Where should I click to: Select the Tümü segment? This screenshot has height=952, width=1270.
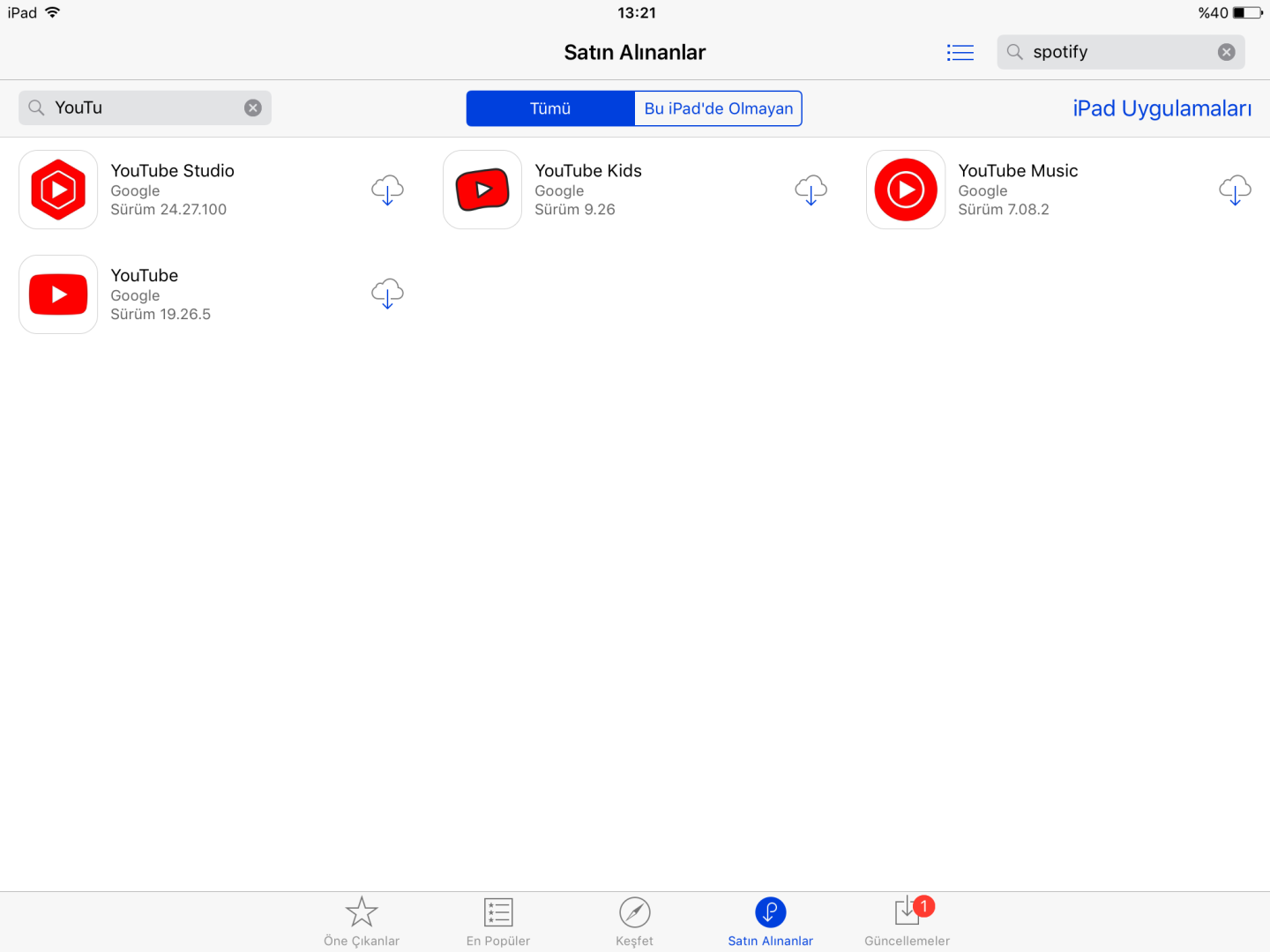(550, 108)
